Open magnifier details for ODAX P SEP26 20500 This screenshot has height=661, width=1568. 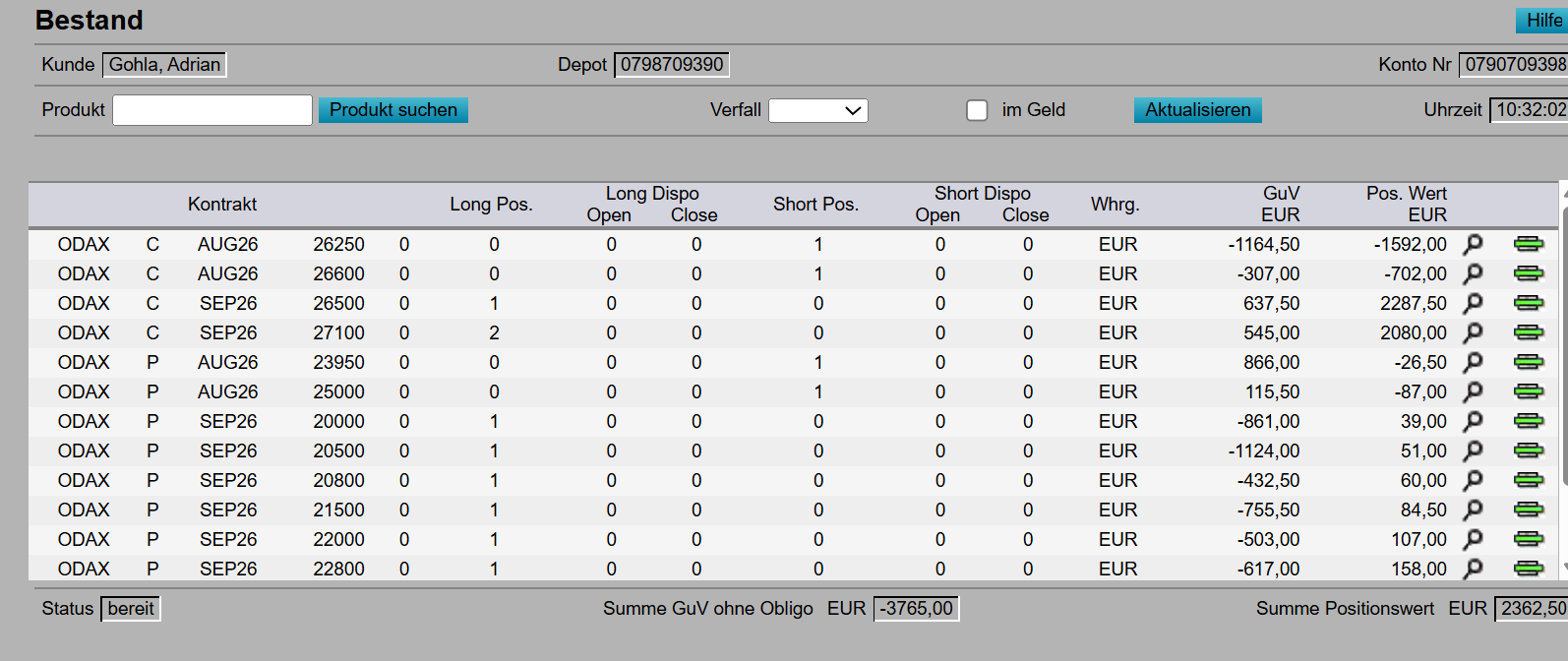[1473, 451]
